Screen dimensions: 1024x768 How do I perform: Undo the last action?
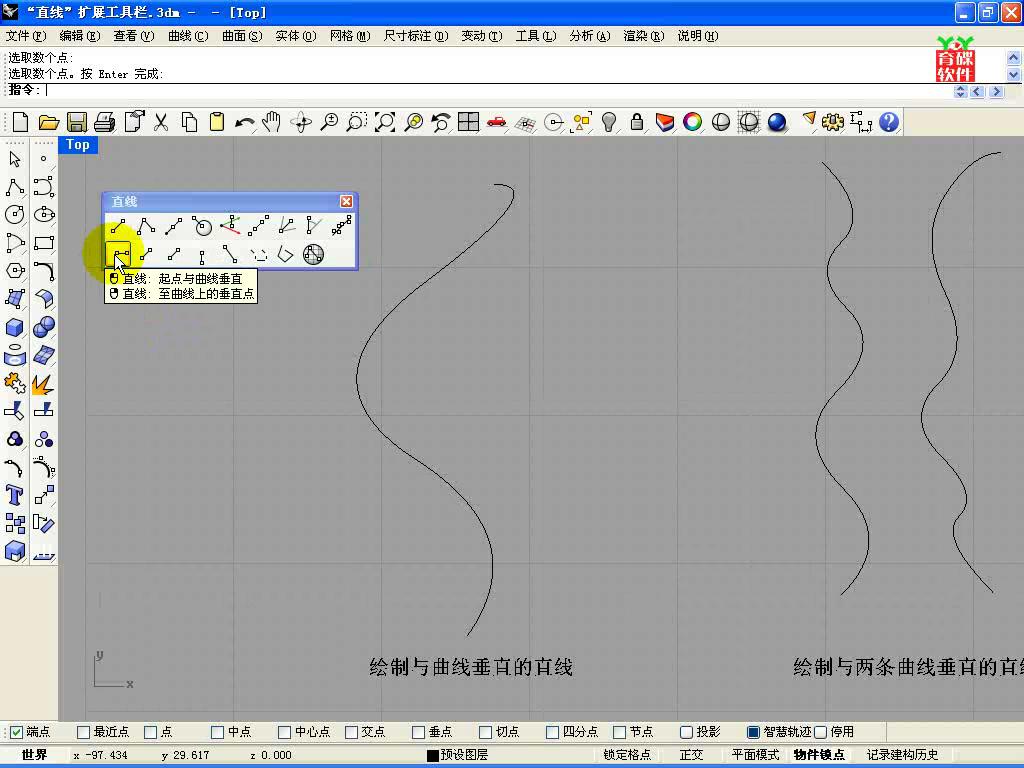click(245, 122)
